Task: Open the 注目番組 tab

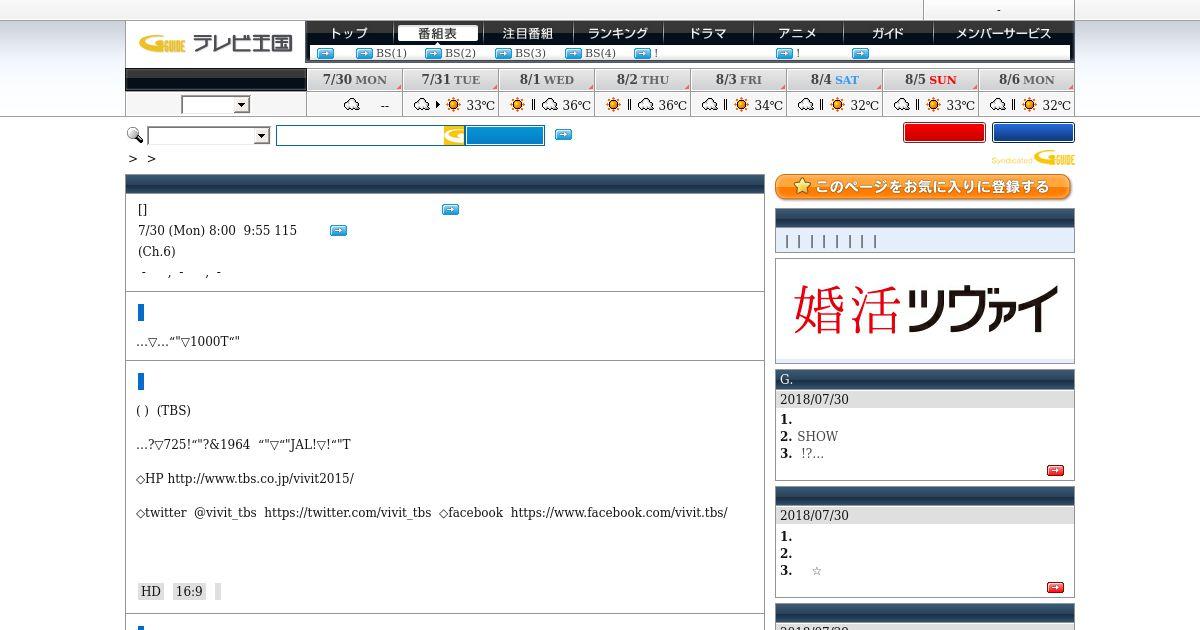Action: (528, 33)
